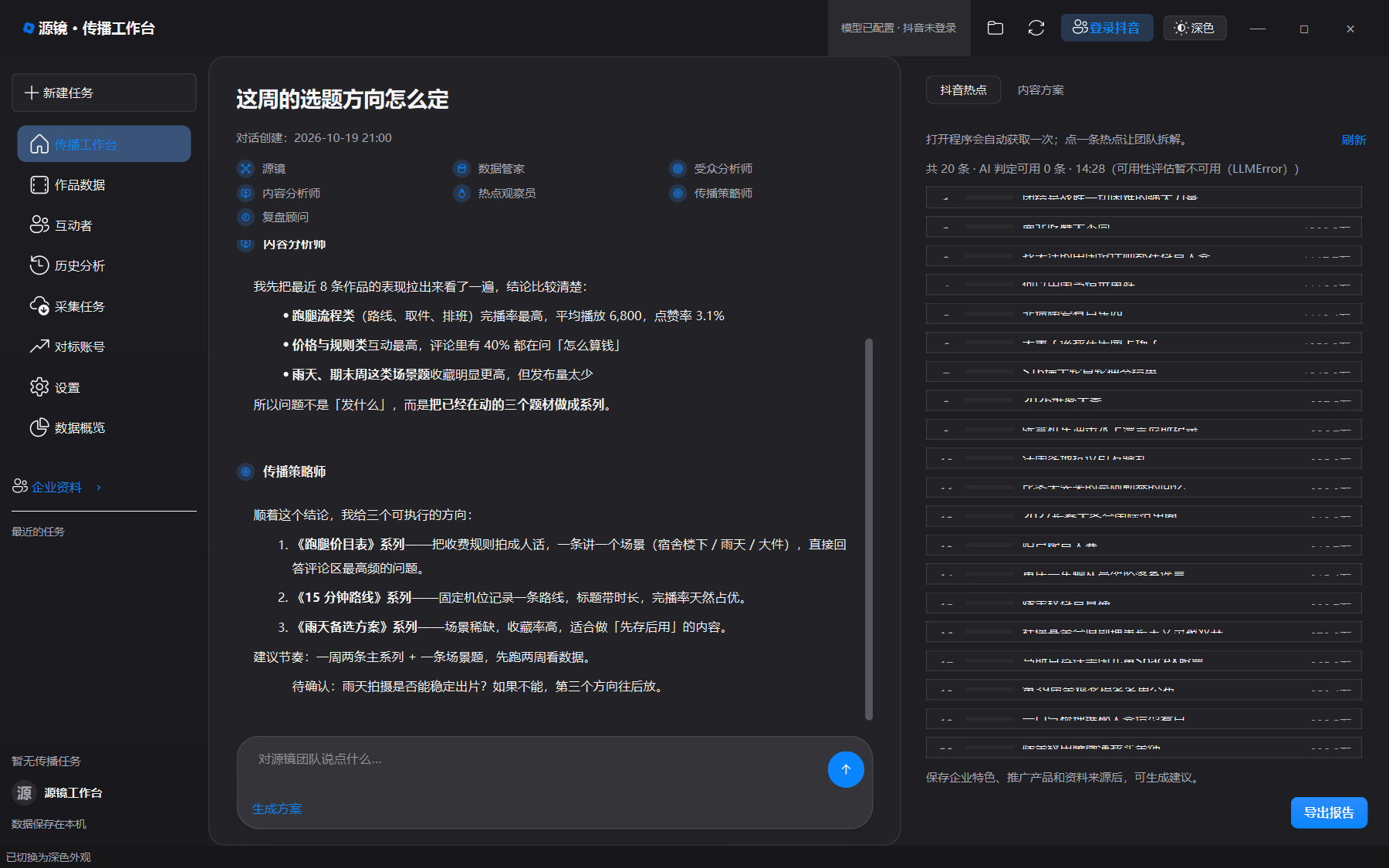
Task: Click the 受众分析师 agent icon
Action: pos(678,168)
